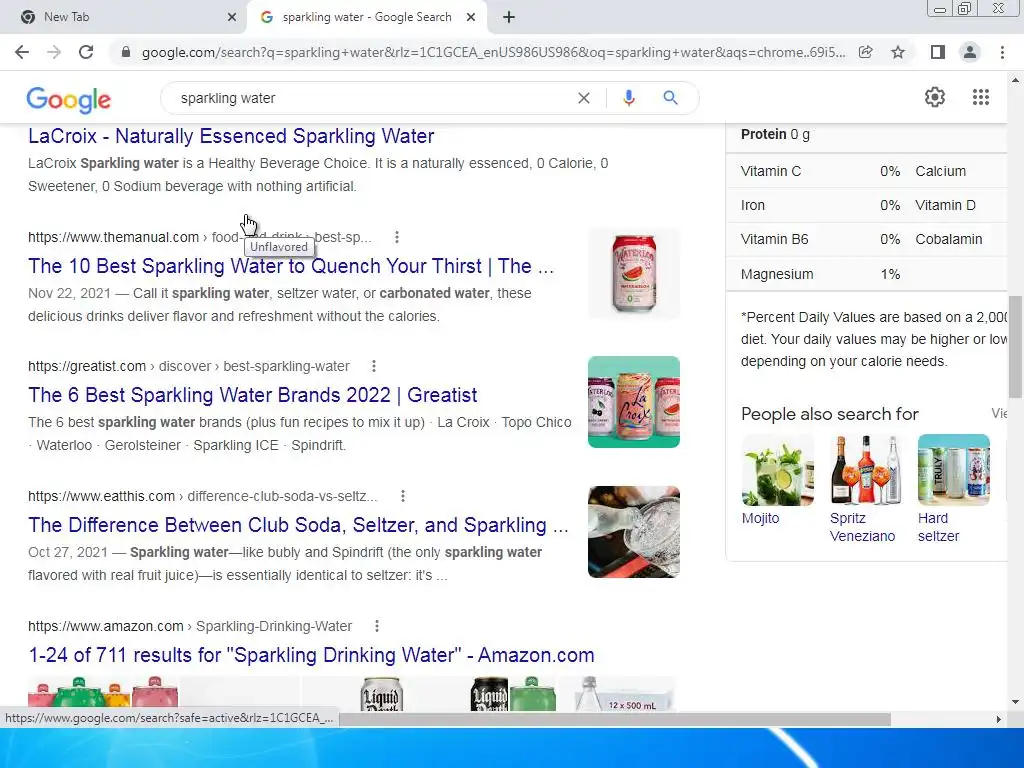Open Amazon Sparkling Drinking Water results
This screenshot has height=768, width=1024.
[x=311, y=655]
